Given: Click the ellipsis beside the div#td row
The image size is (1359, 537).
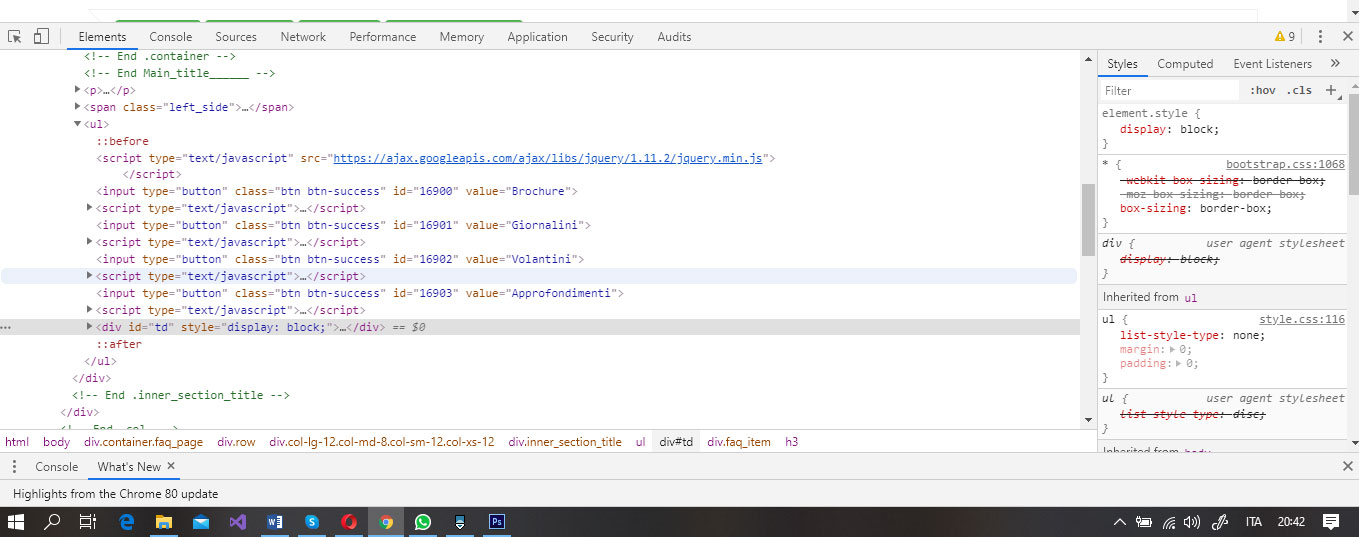Looking at the screenshot, I should 6,327.
